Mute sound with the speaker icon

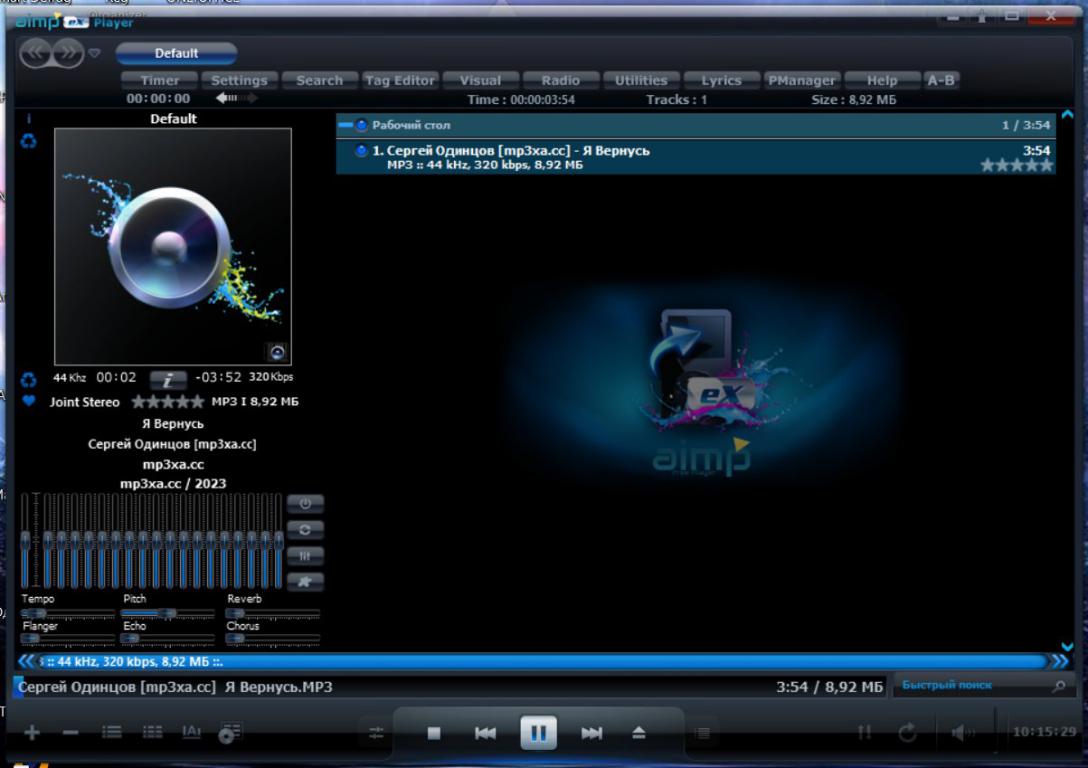962,734
